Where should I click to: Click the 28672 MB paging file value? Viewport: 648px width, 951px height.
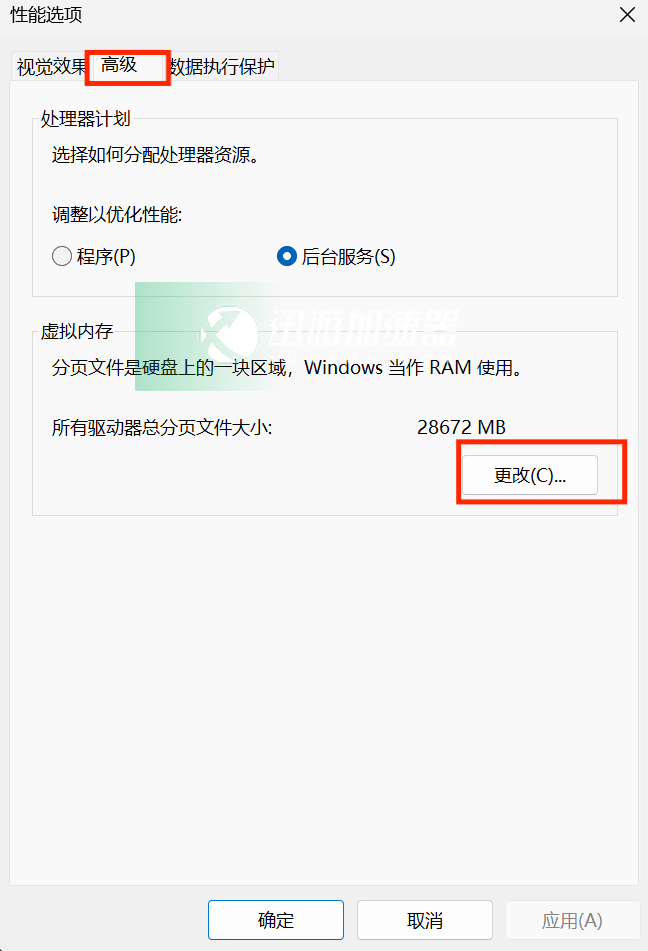pyautogui.click(x=461, y=427)
